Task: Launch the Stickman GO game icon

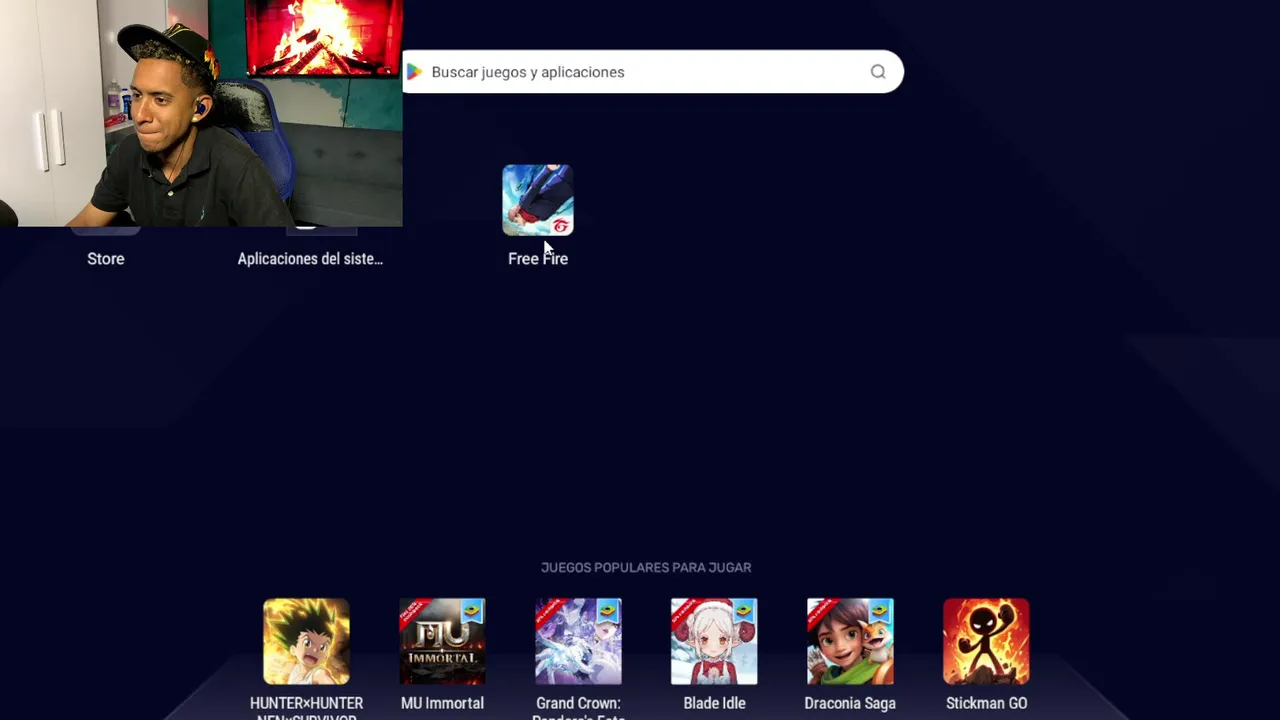Action: (986, 642)
